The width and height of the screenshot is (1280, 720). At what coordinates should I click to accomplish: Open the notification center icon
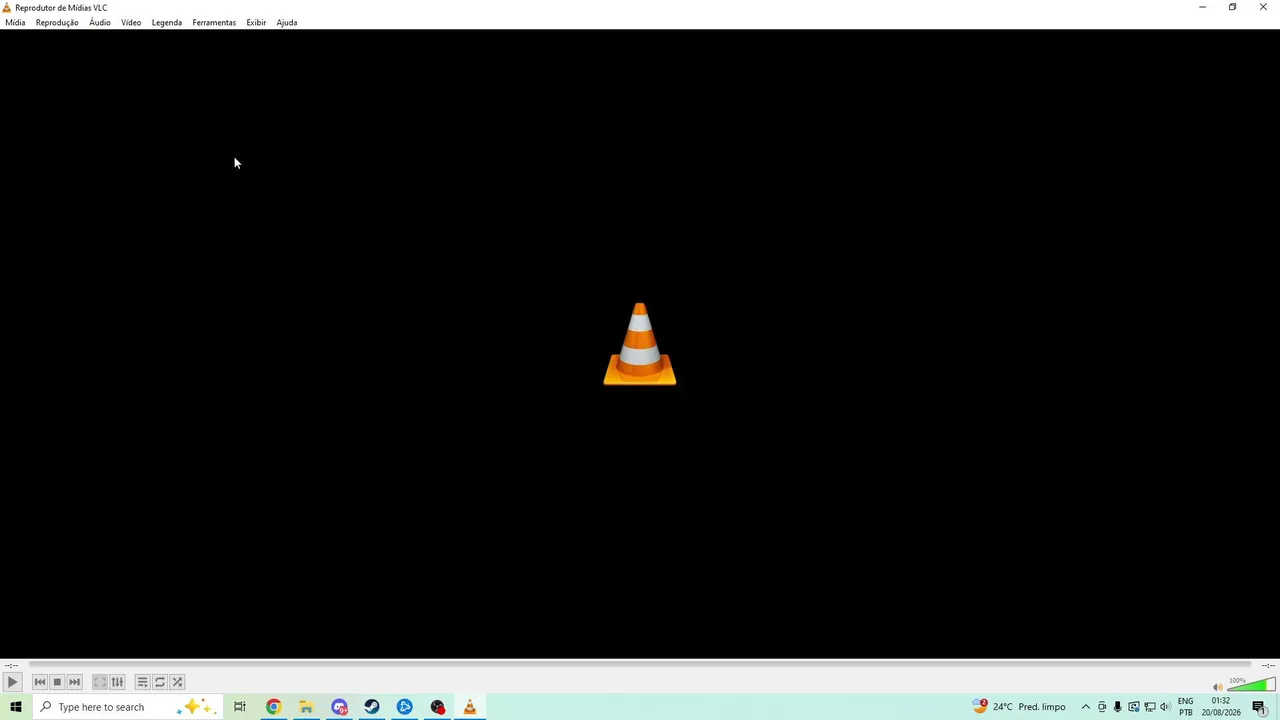(x=1259, y=707)
